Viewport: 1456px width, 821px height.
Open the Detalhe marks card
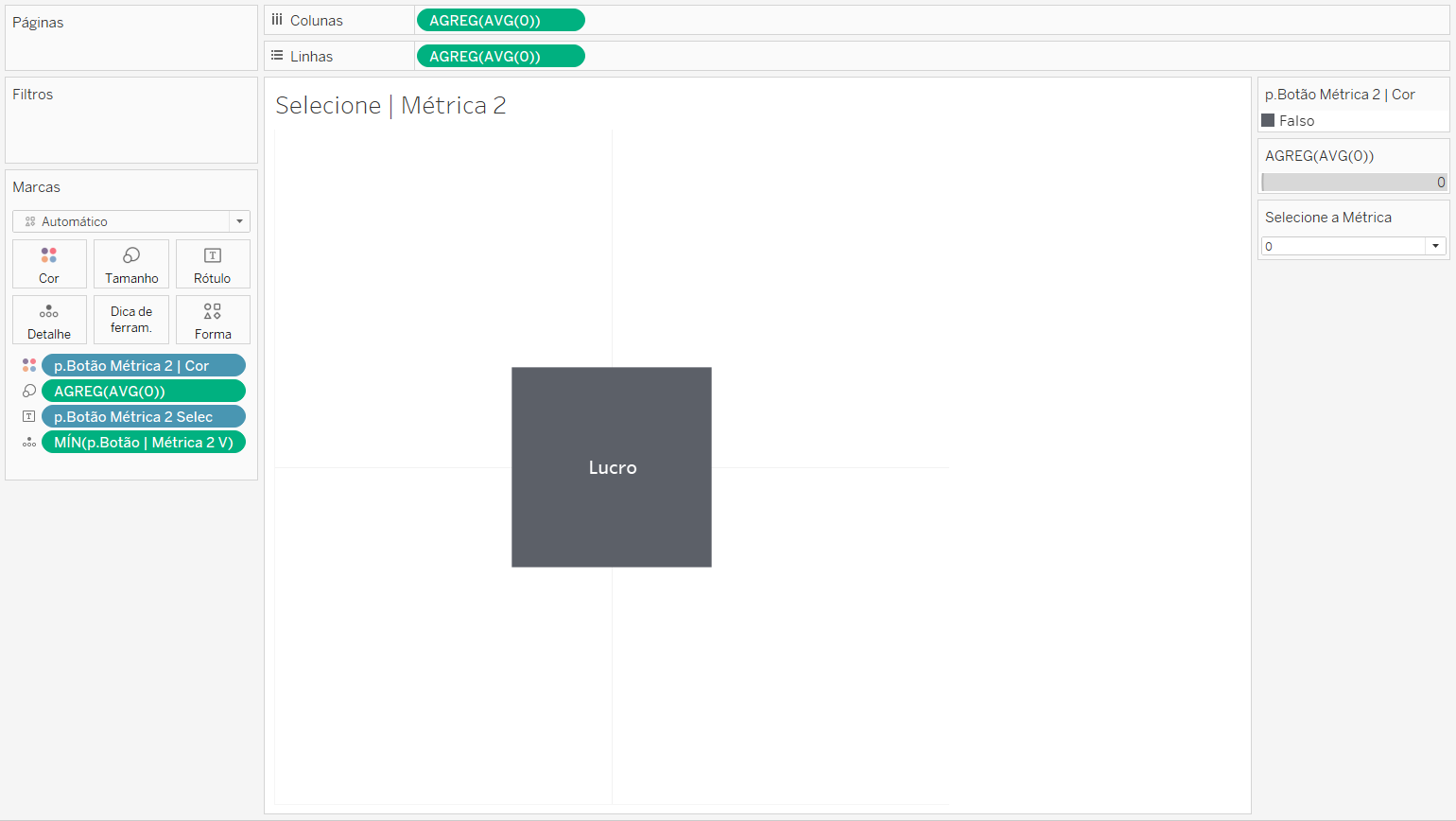pos(49,320)
